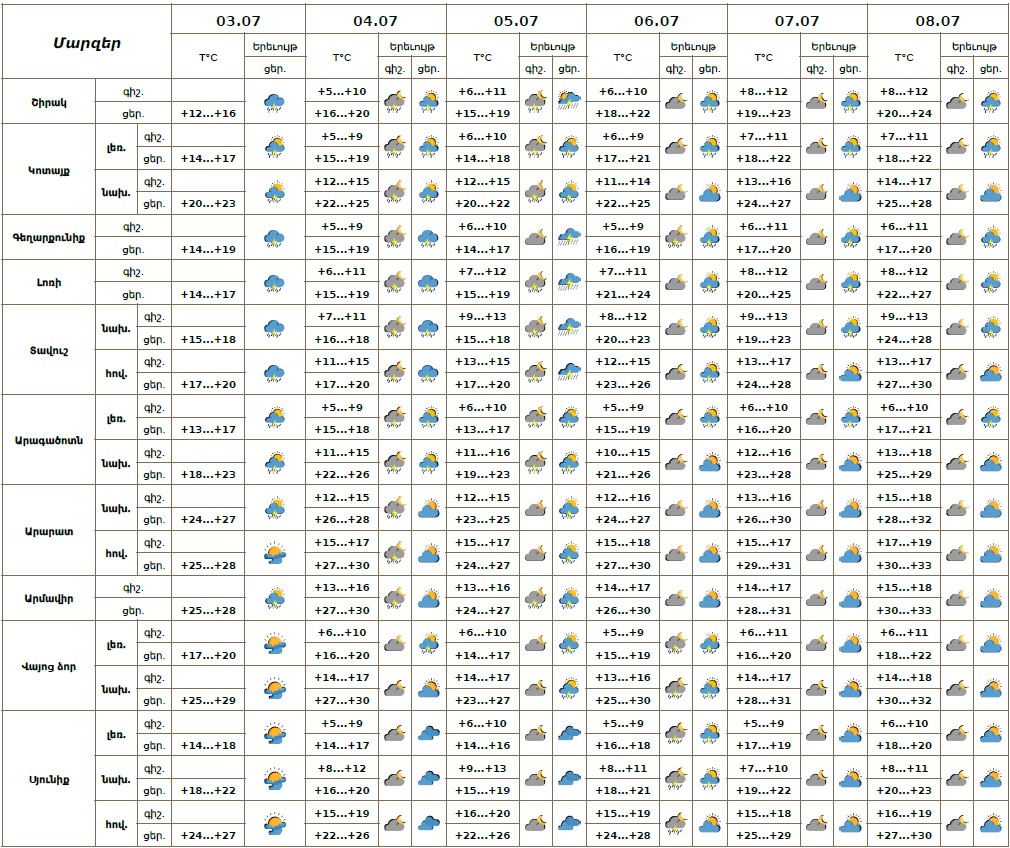Click the Լոռի region name
This screenshot has height=848, width=1010.
[x=49, y=283]
